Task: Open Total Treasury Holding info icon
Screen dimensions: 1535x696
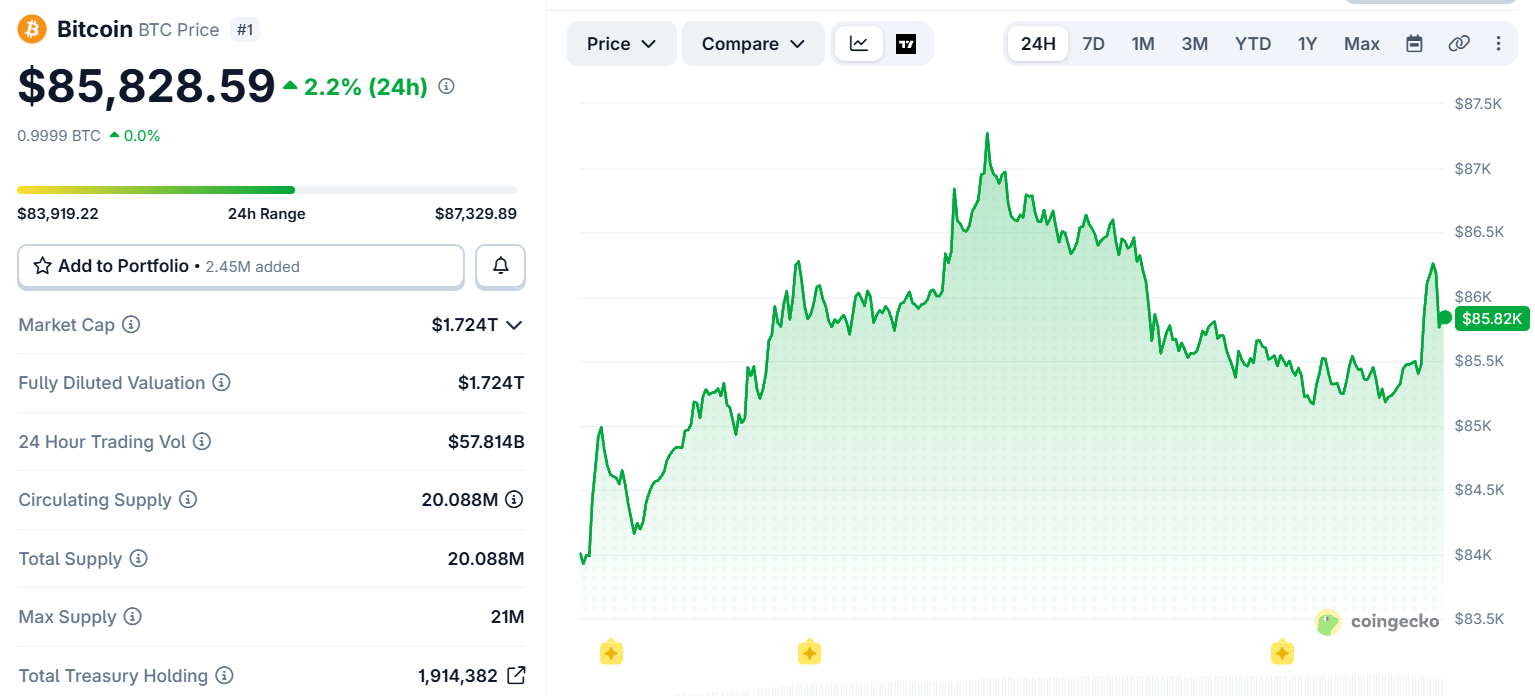Action: pyautogui.click(x=225, y=676)
